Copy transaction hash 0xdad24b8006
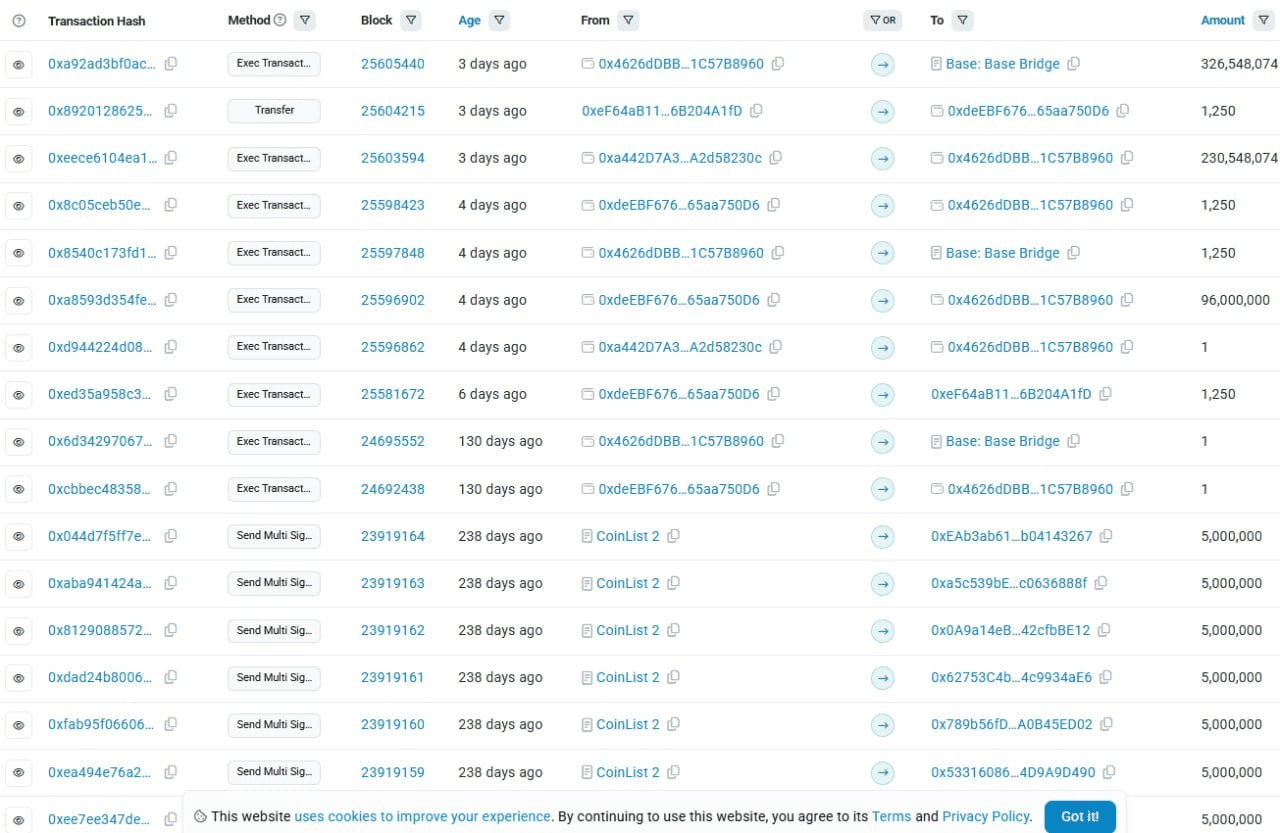Screen dimensions: 1280x833 (x=171, y=677)
